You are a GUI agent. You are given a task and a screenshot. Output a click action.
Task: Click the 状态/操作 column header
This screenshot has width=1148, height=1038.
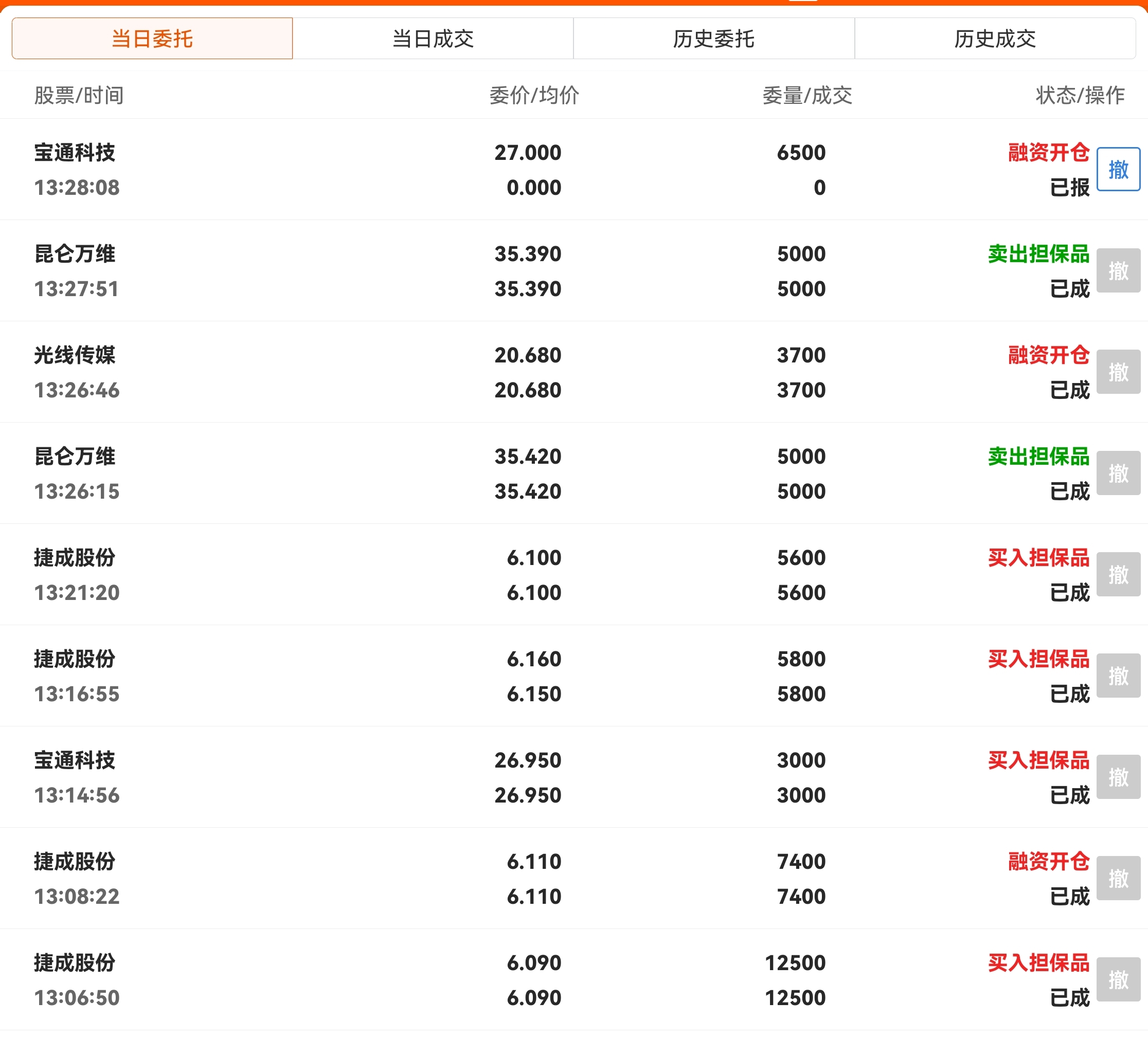tap(1080, 95)
